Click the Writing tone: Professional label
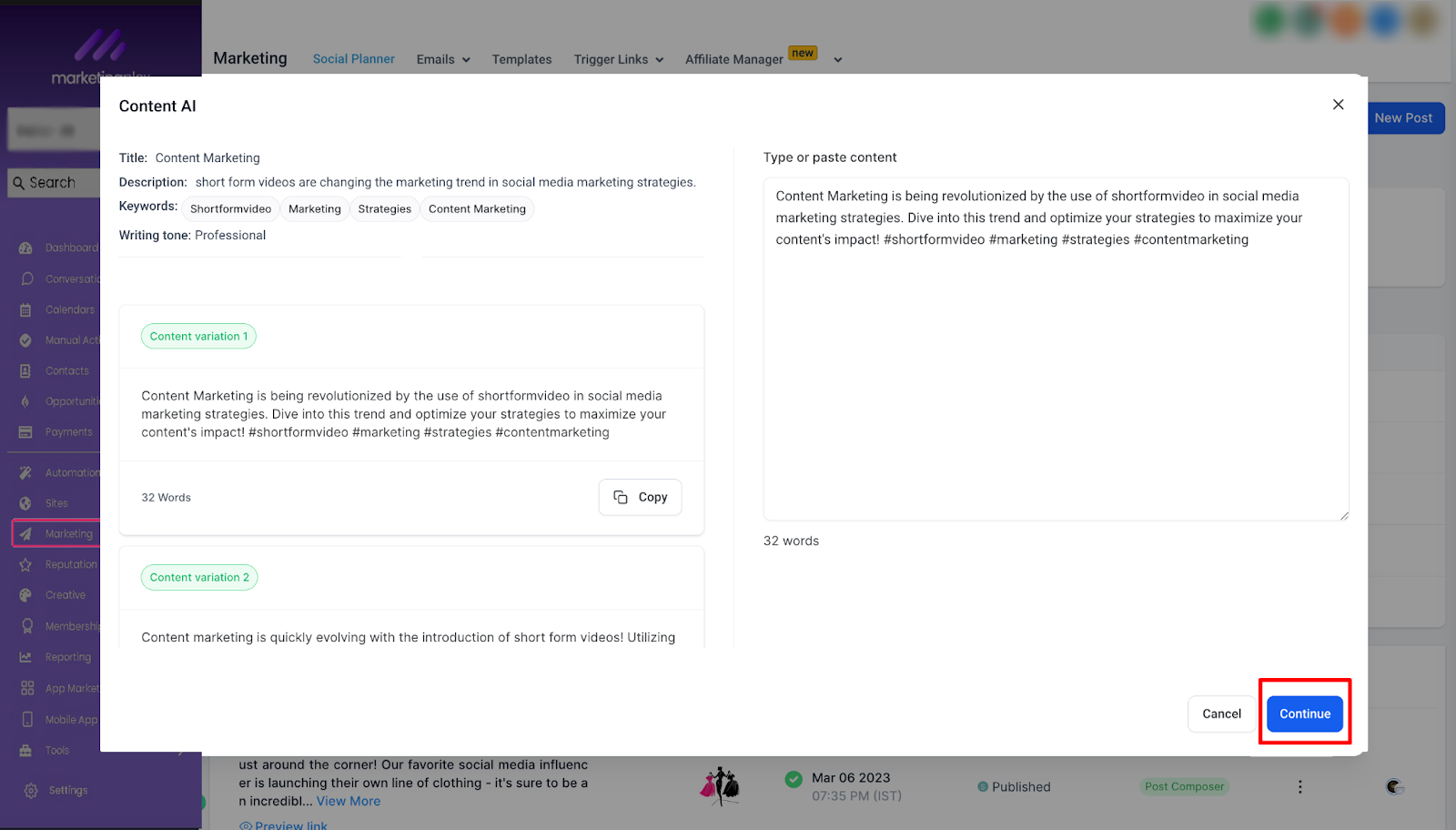This screenshot has height=830, width=1456. 192,235
